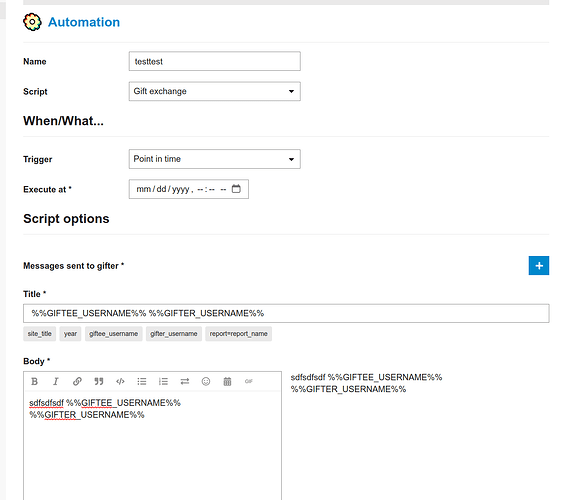Open the GIF picker in toolbar
The height and width of the screenshot is (500, 563).
(248, 381)
